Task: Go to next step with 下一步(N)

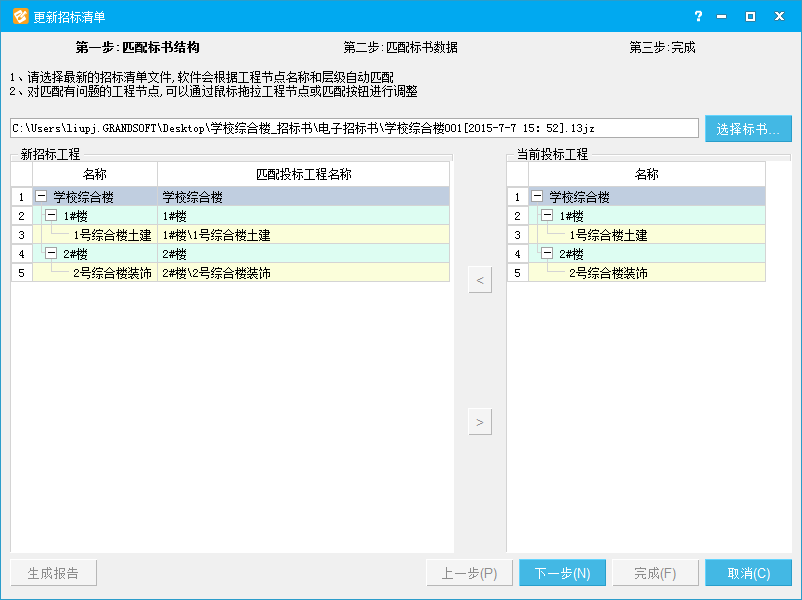Action: coord(562,573)
